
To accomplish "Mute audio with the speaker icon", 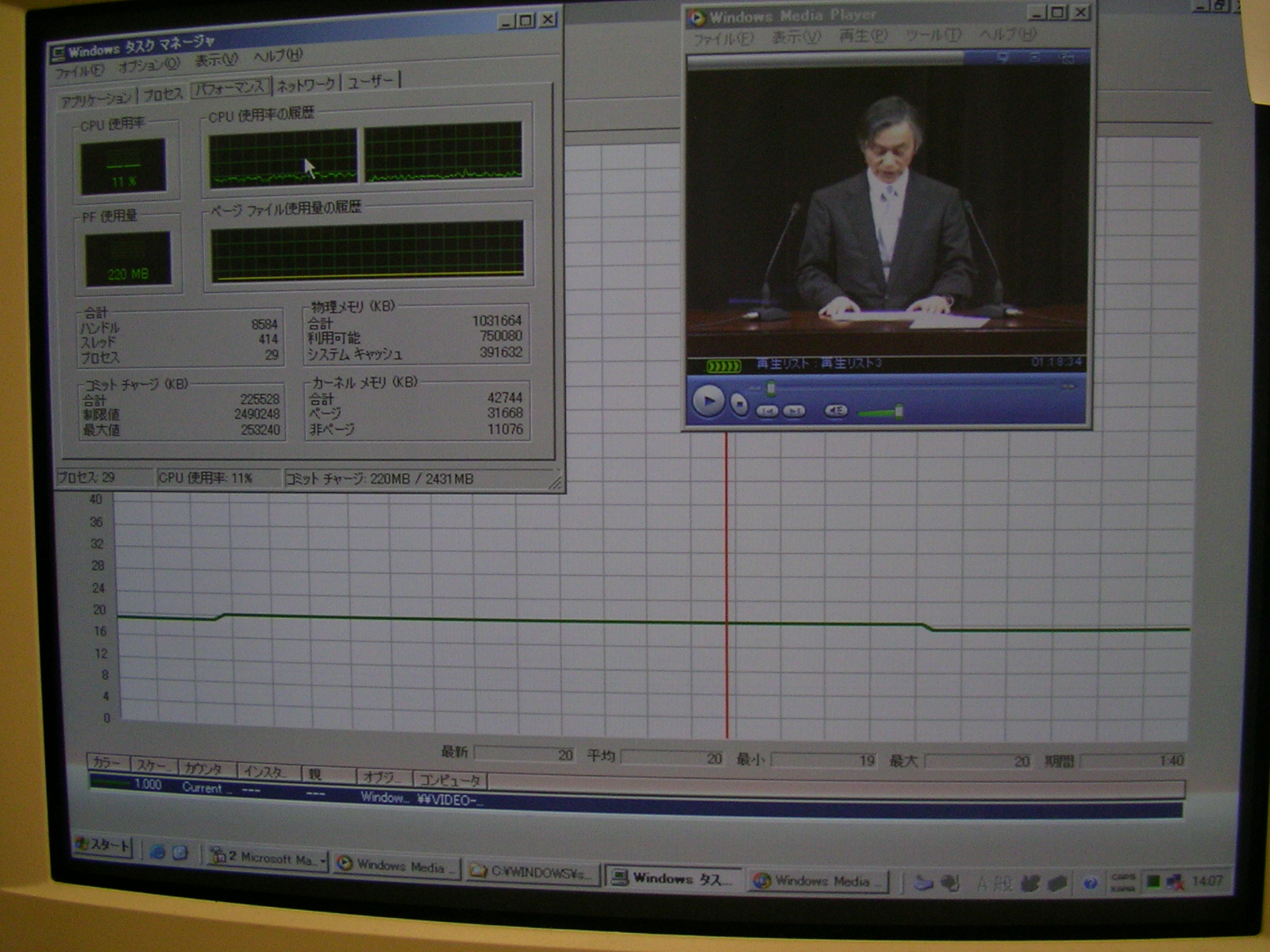I will 836,410.
